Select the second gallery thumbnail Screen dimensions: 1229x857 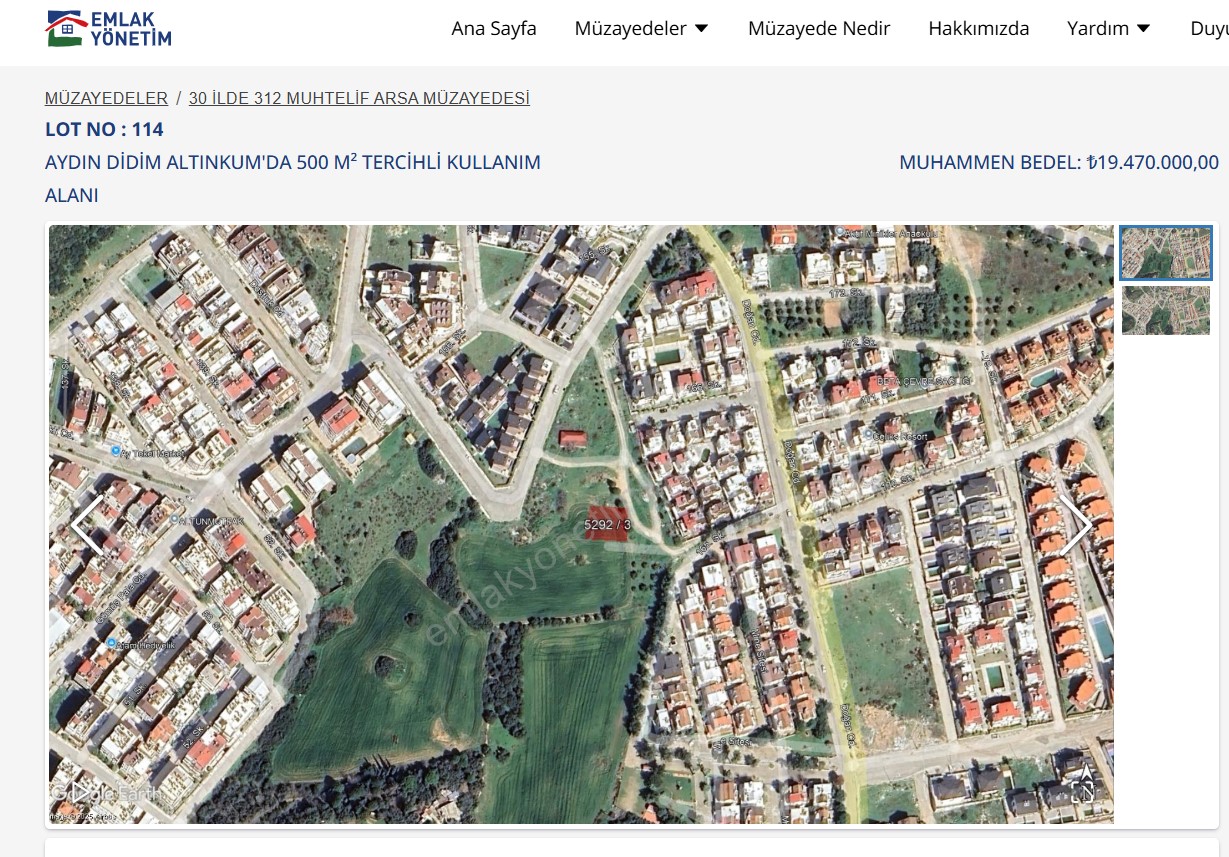[1166, 310]
